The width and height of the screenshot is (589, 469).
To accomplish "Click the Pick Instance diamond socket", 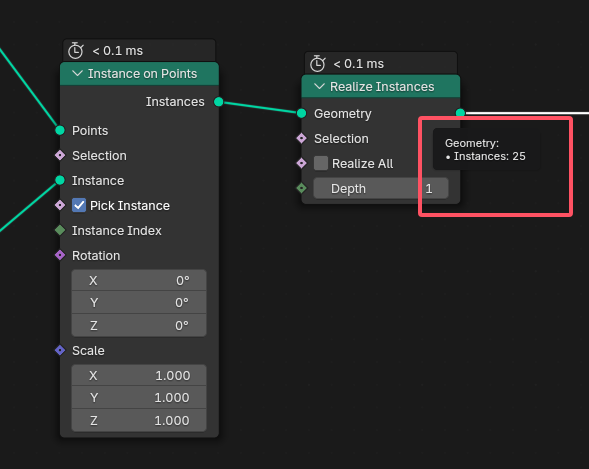I will [x=60, y=205].
